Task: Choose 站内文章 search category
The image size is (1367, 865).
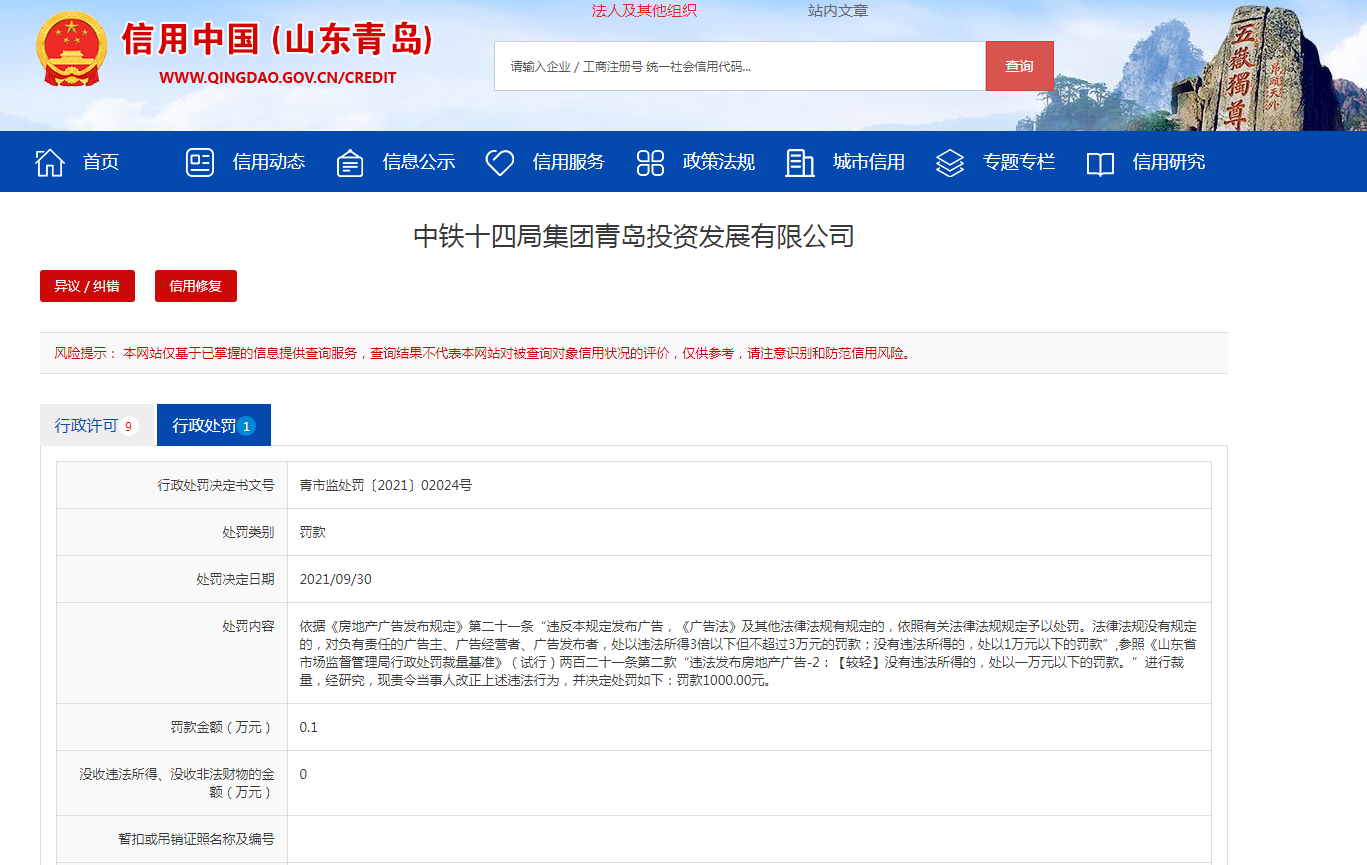Action: 838,11
